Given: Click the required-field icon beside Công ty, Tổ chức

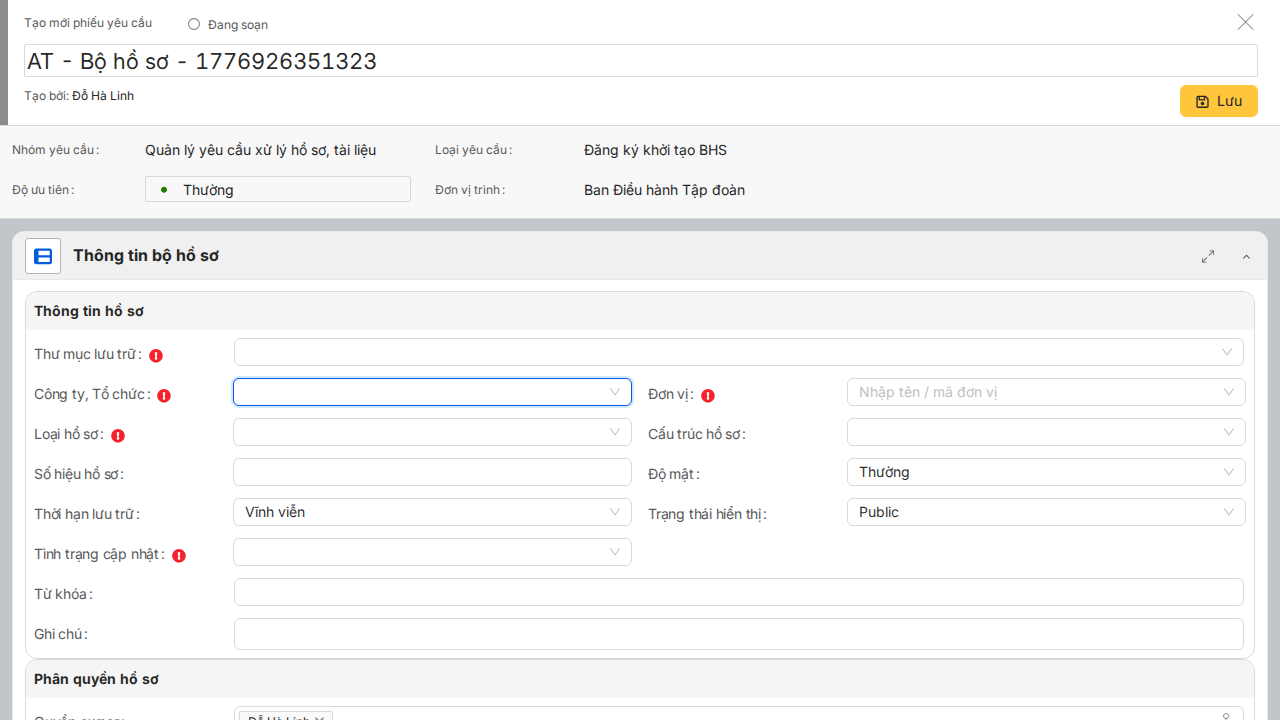Looking at the screenshot, I should tap(164, 395).
